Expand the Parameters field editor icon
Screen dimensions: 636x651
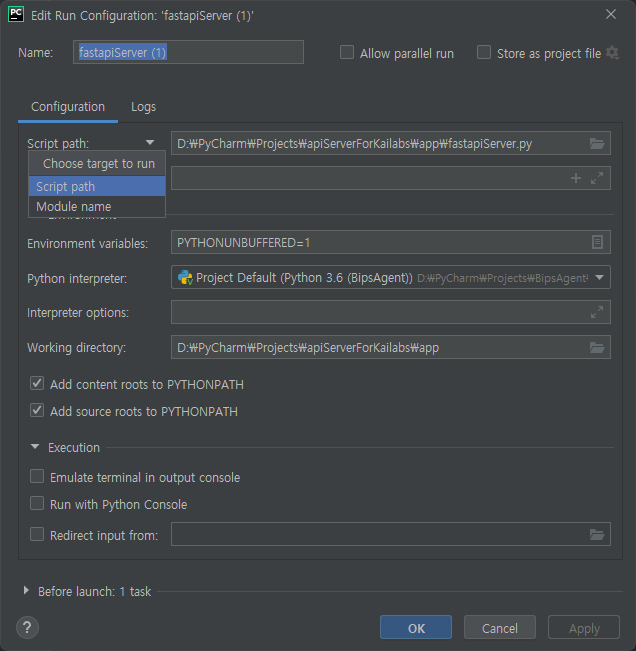(597, 178)
